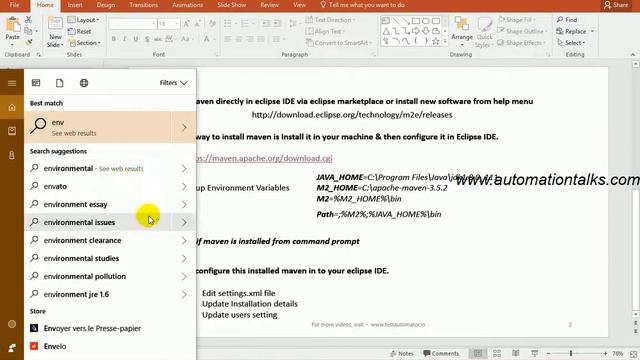The width and height of the screenshot is (640, 360).
Task: Switch to the Review tab
Action: (x=269, y=5)
